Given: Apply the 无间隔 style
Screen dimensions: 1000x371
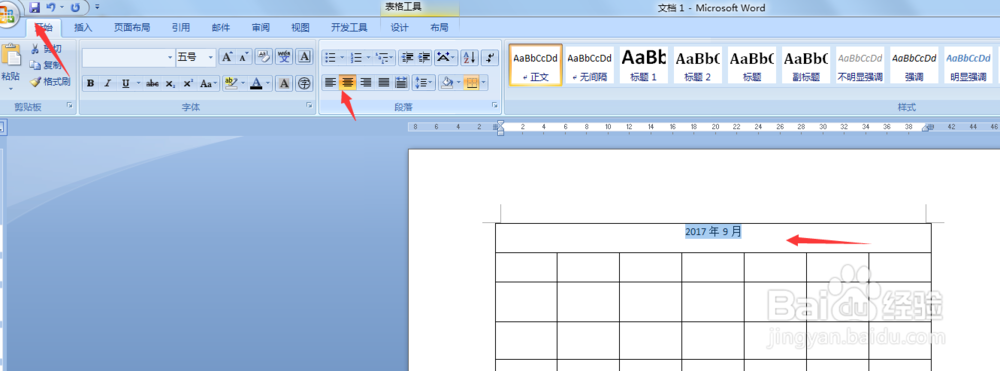Looking at the screenshot, I should [589, 65].
